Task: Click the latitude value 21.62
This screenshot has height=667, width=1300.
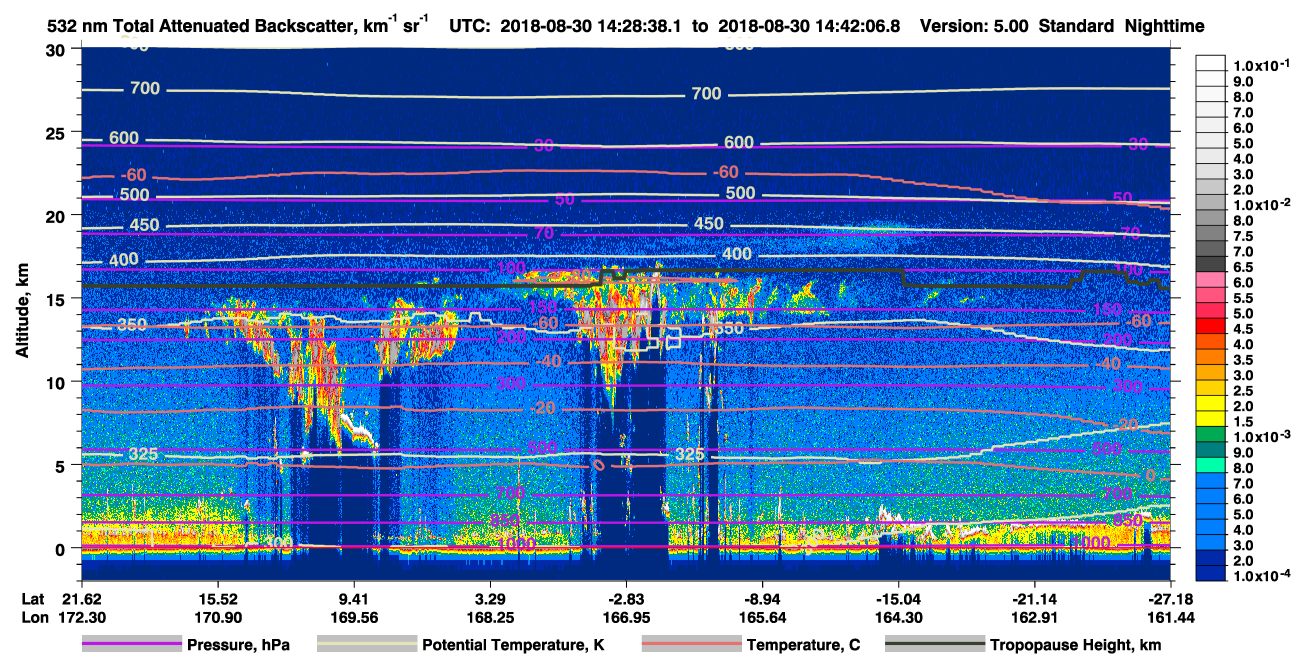Action: (81, 597)
